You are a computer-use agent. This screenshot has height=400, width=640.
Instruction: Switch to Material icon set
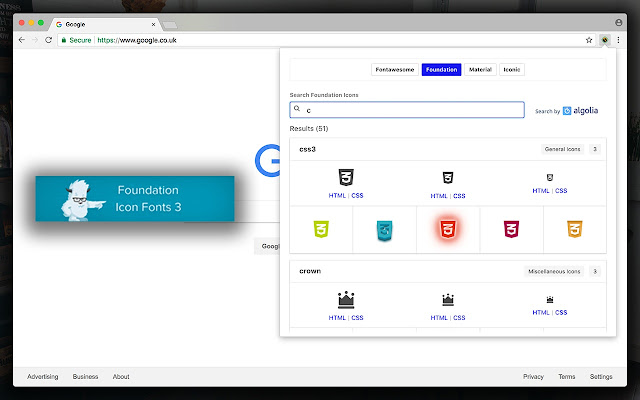480,70
